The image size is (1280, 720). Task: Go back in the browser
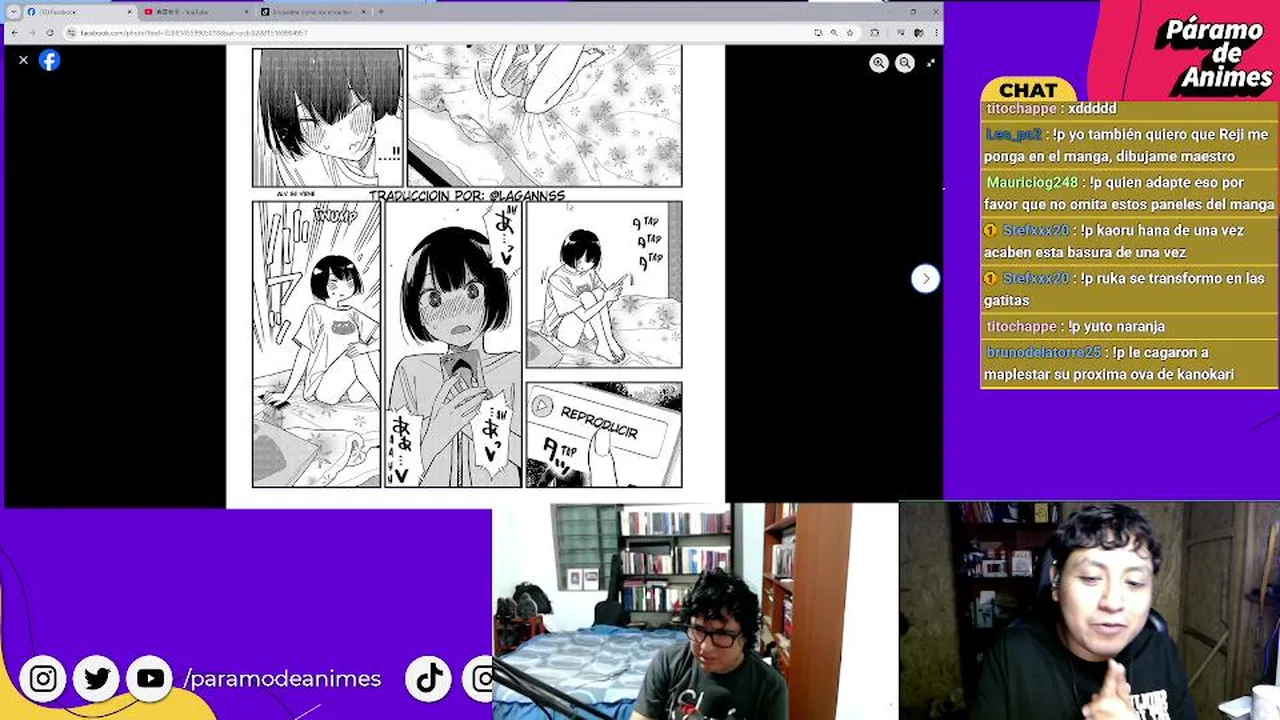(x=13, y=32)
